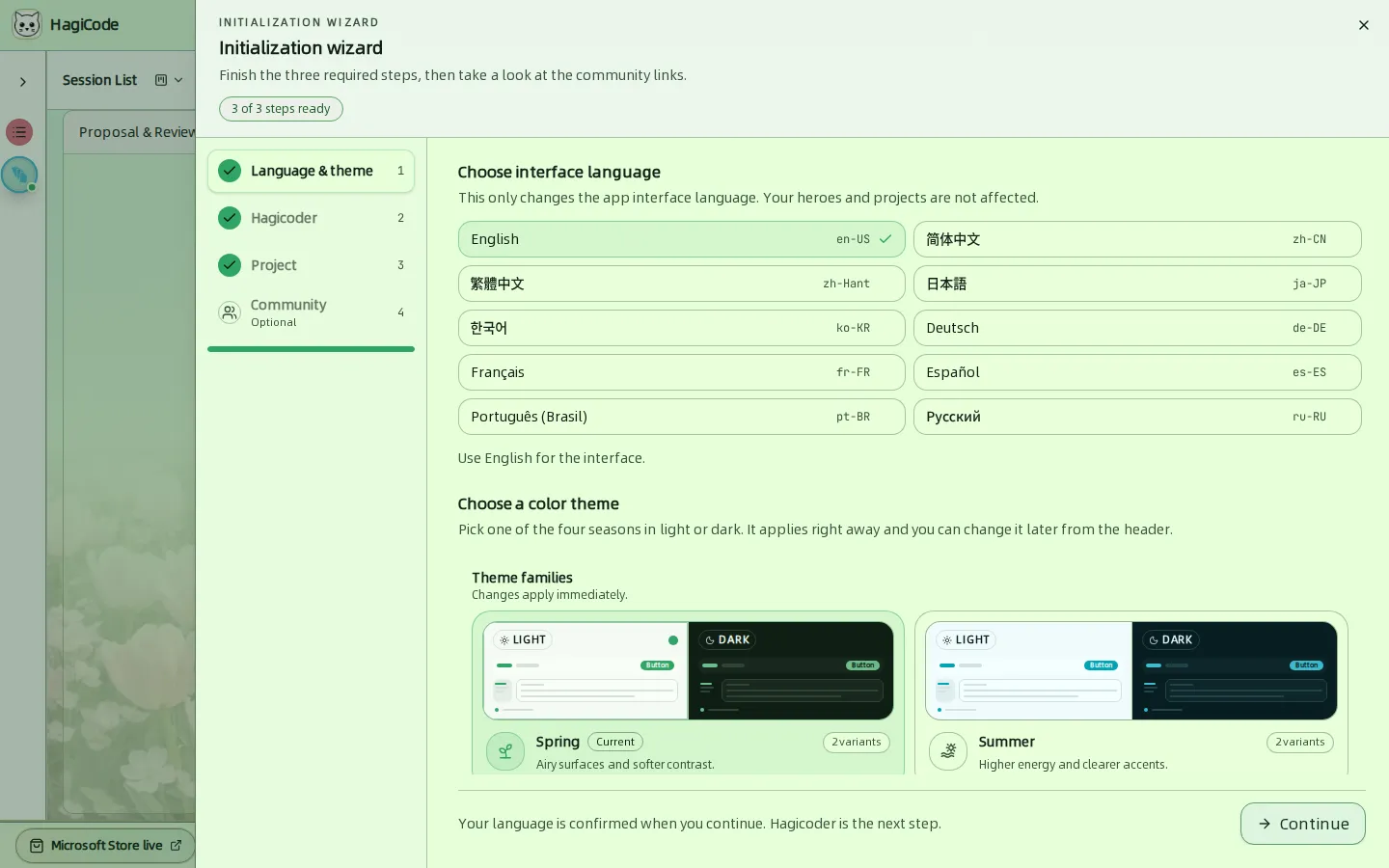Open the blue avatar with green status dot

click(x=19, y=175)
